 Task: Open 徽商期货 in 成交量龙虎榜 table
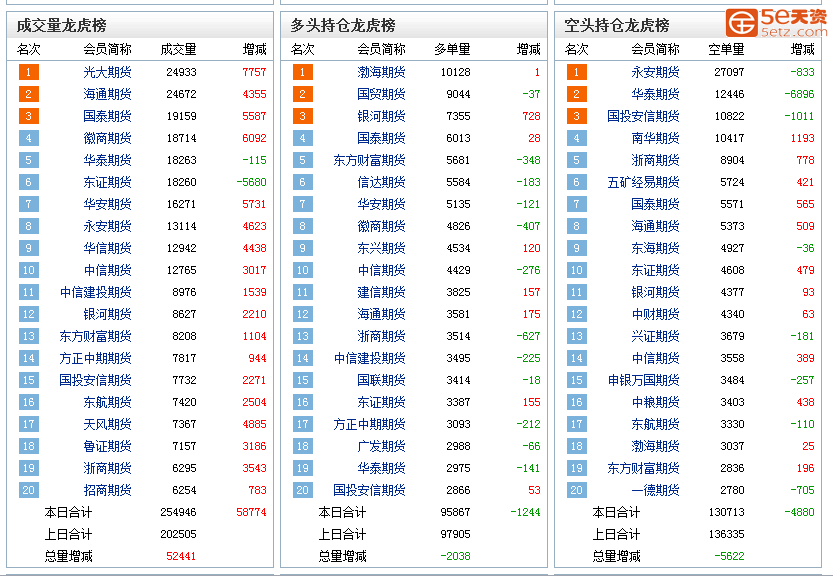pos(107,138)
